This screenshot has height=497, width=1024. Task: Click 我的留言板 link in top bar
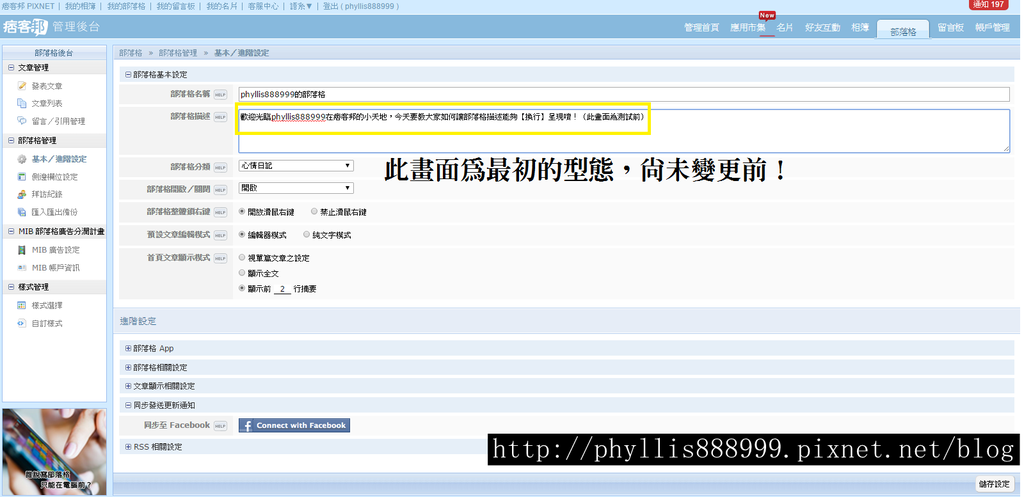coord(176,6)
